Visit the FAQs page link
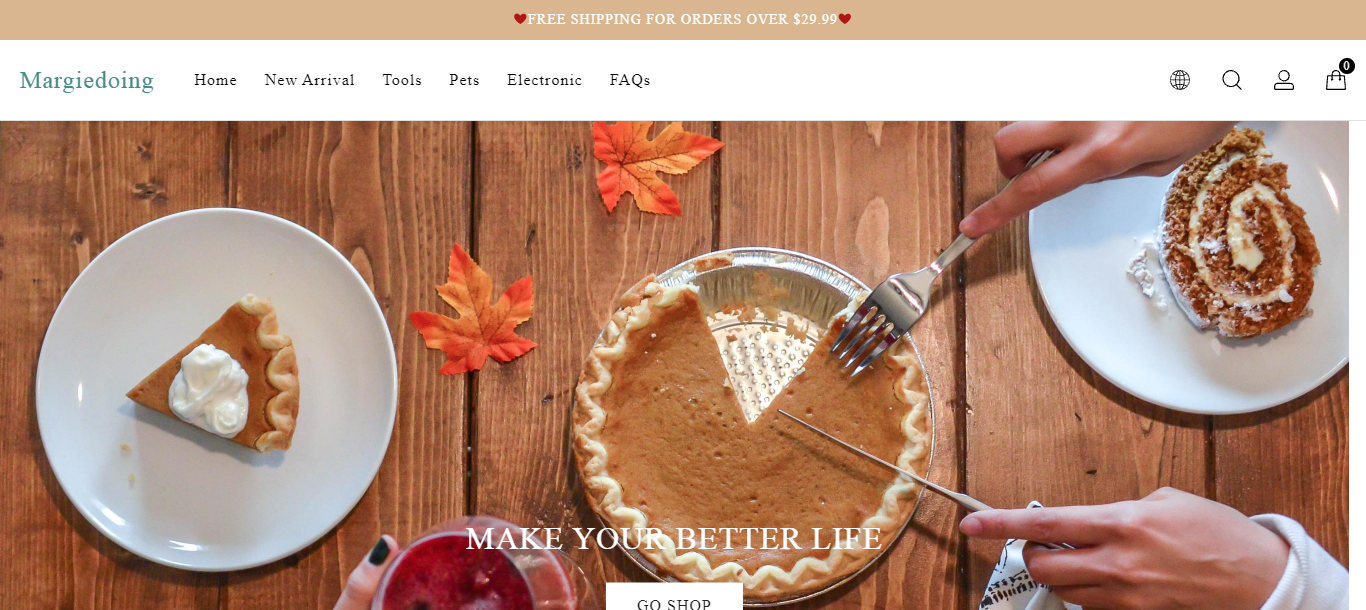 tap(630, 80)
